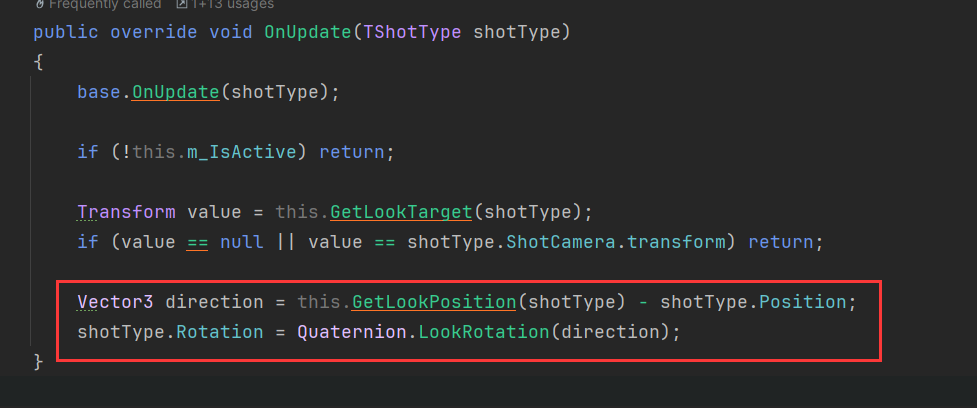Image resolution: width=977 pixels, height=408 pixels.
Task: Click the usages icon before "1+13 usages"
Action: [x=181, y=4]
